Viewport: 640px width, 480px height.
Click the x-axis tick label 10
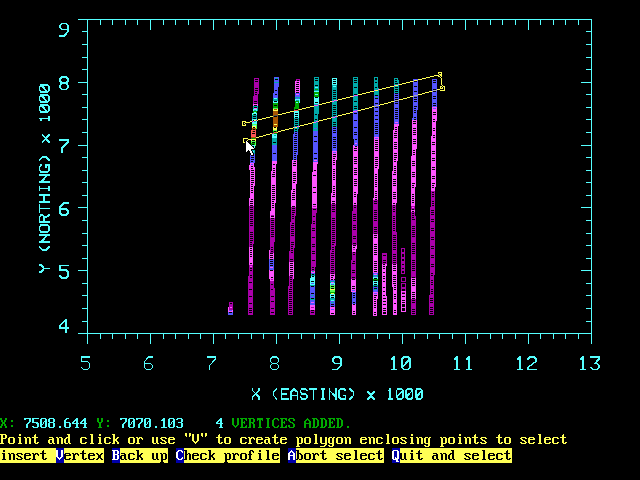point(401,363)
